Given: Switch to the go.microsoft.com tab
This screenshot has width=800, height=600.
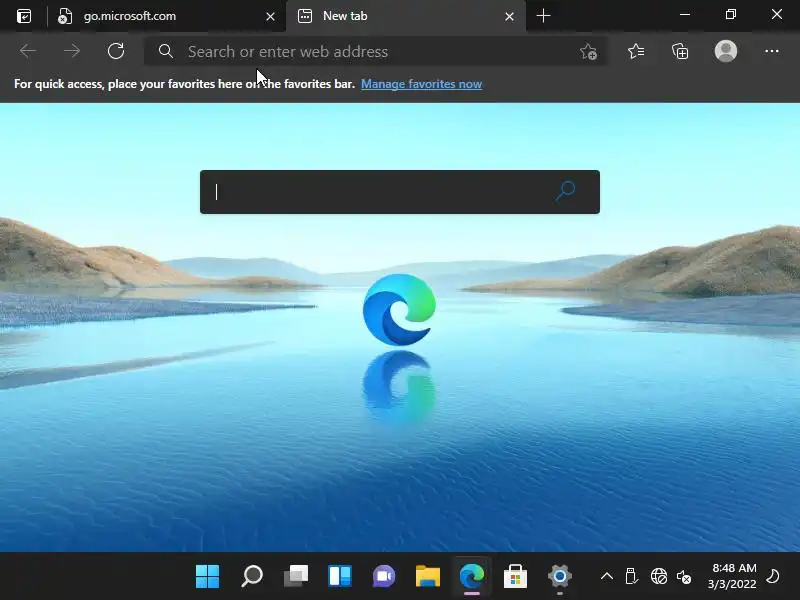Looking at the screenshot, I should pos(167,16).
